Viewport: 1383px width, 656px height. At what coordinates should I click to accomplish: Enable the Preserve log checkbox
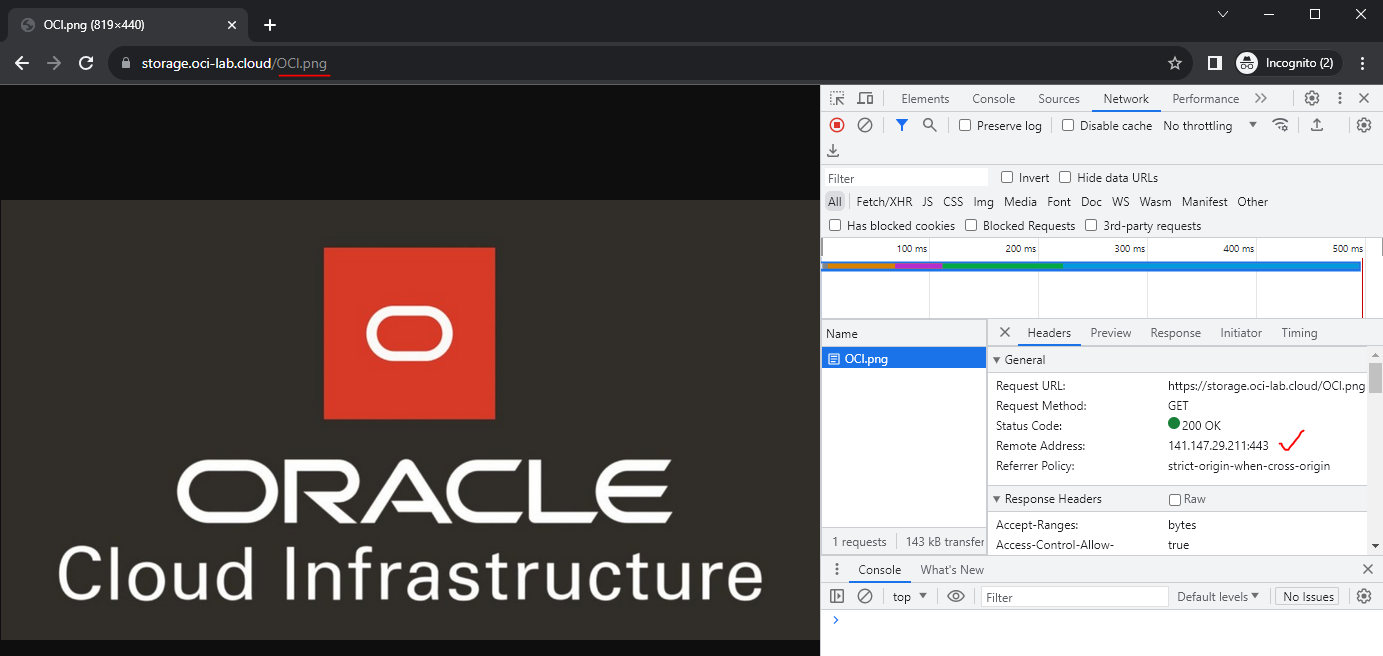click(965, 126)
